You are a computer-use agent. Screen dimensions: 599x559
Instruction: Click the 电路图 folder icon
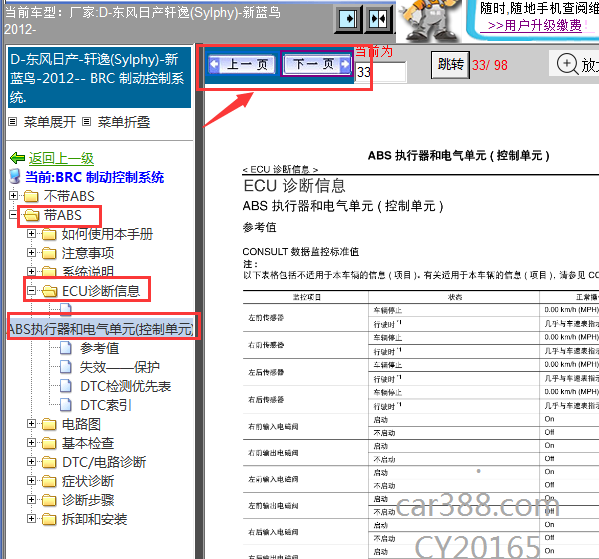[49, 424]
